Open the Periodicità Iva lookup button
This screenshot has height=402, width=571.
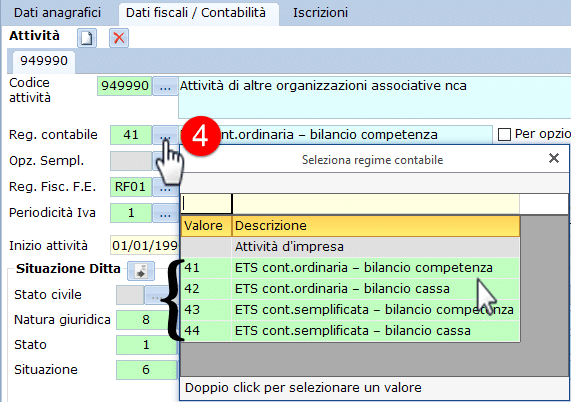(166, 213)
